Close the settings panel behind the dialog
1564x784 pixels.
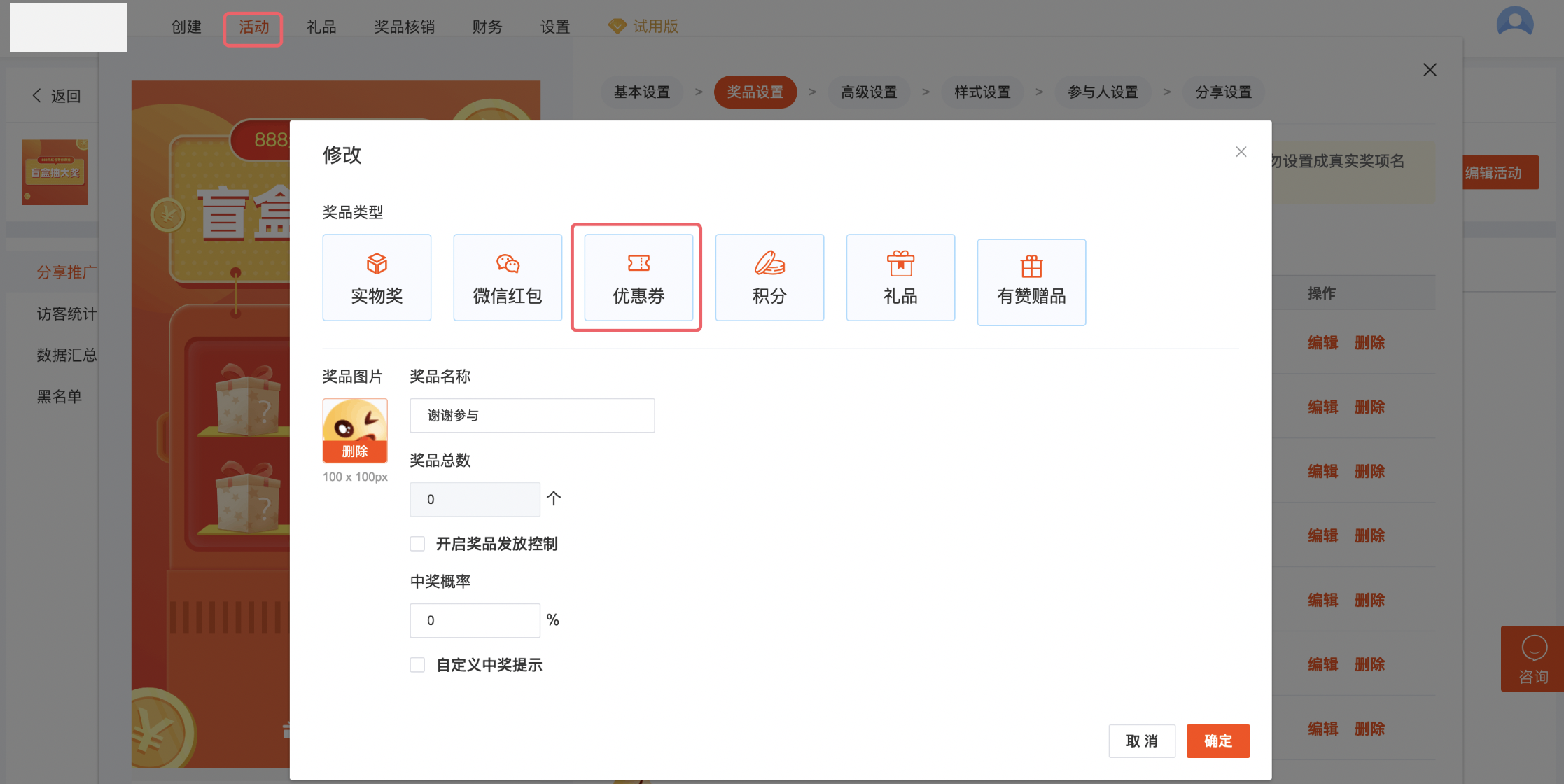[1430, 70]
